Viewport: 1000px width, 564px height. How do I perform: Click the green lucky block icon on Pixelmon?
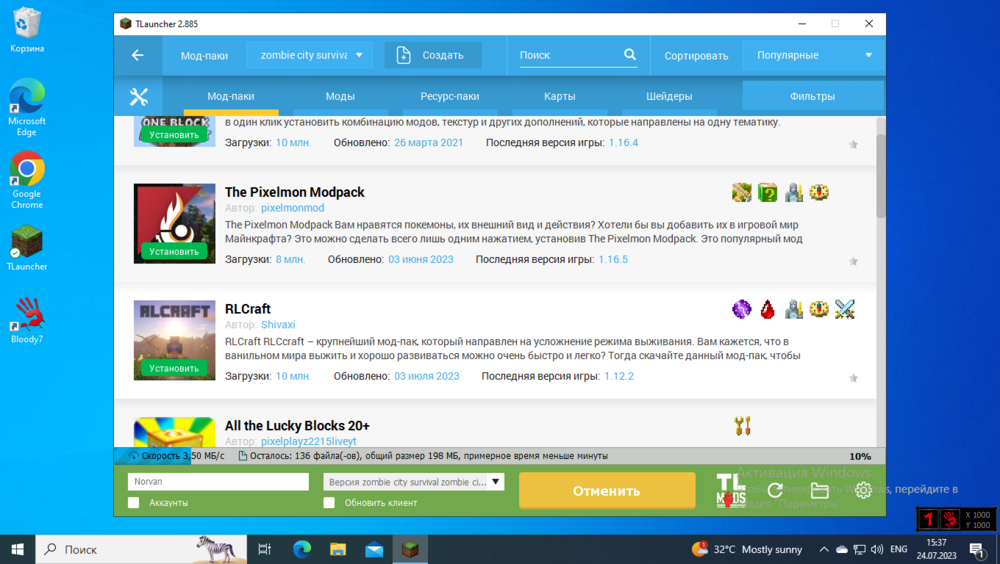pos(767,193)
